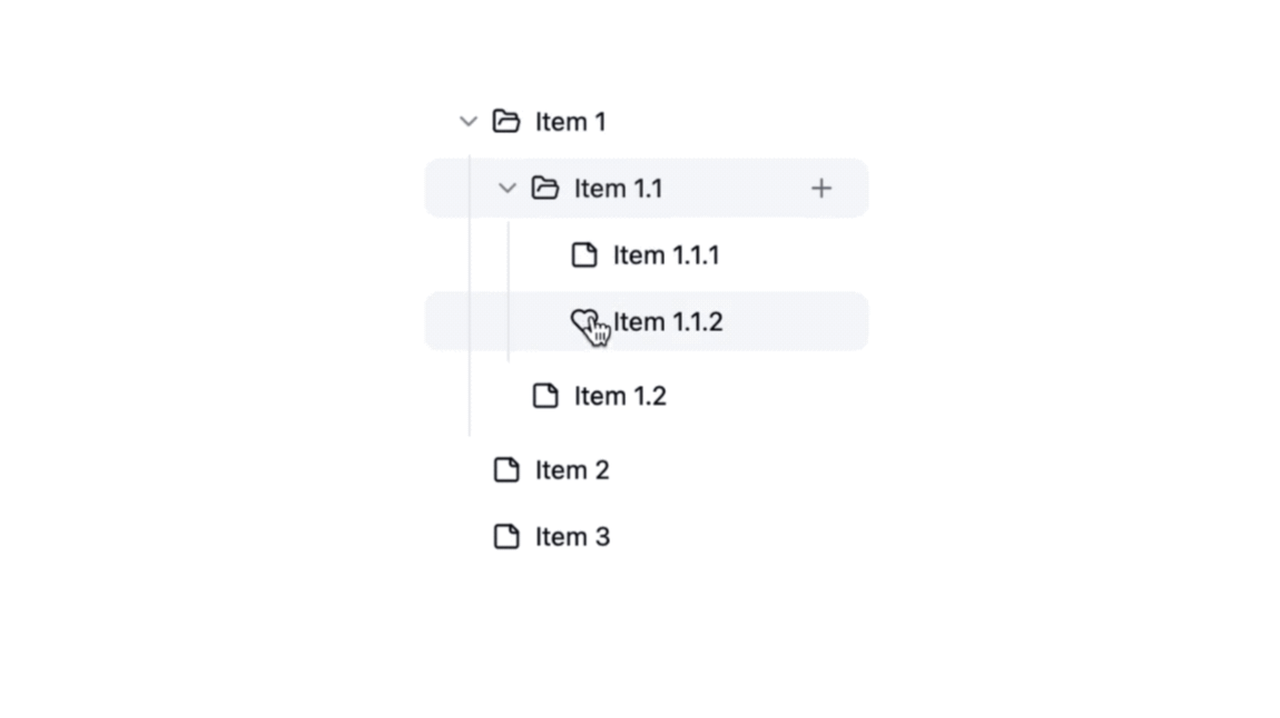Click the file icon next to Item 1.1.1

(584, 255)
